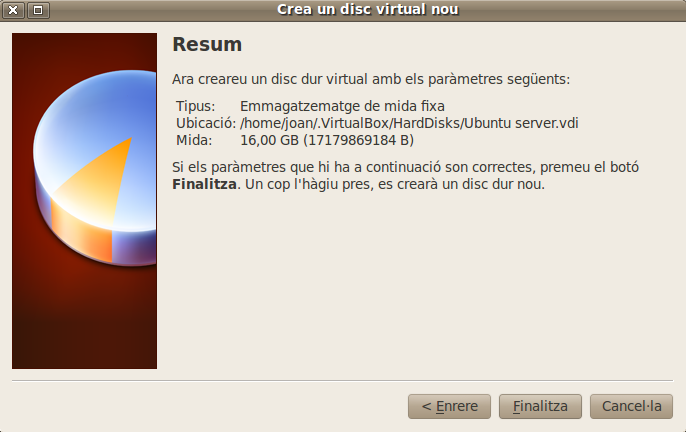This screenshot has width=686, height=432.
Task: Click the sentence starting "Ara creareu un disc"
Action: (370, 78)
